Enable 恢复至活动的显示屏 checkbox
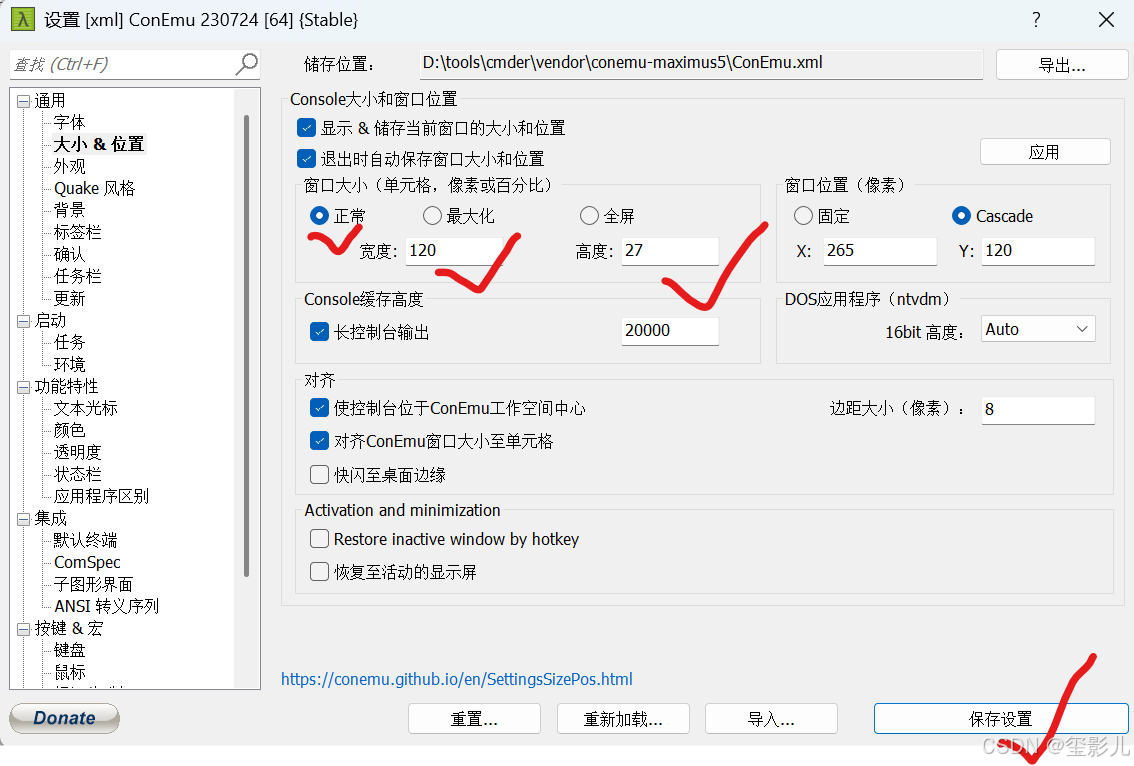Viewport: 1134px width, 766px height. (x=320, y=572)
